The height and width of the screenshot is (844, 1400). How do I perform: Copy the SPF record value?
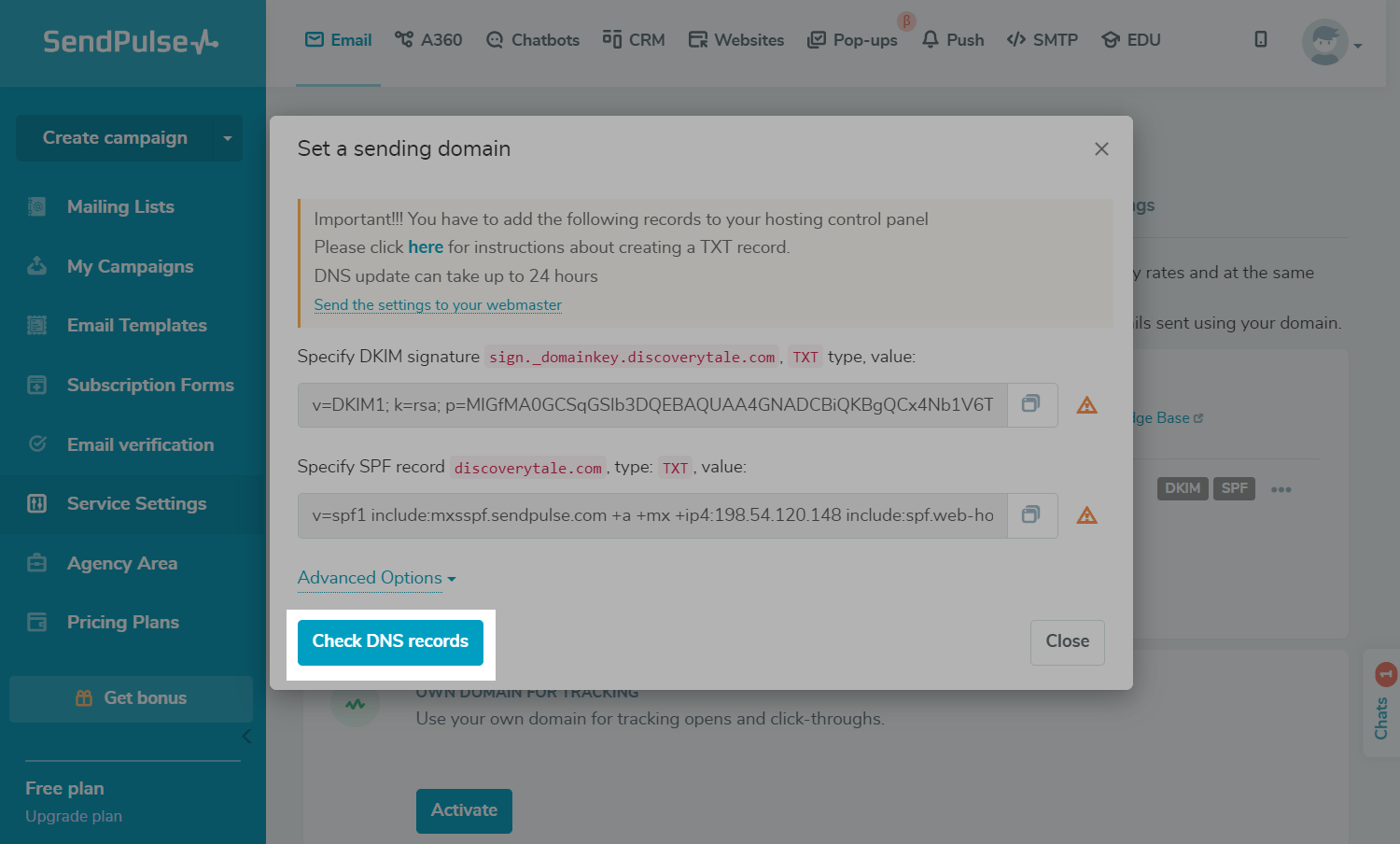click(x=1031, y=515)
